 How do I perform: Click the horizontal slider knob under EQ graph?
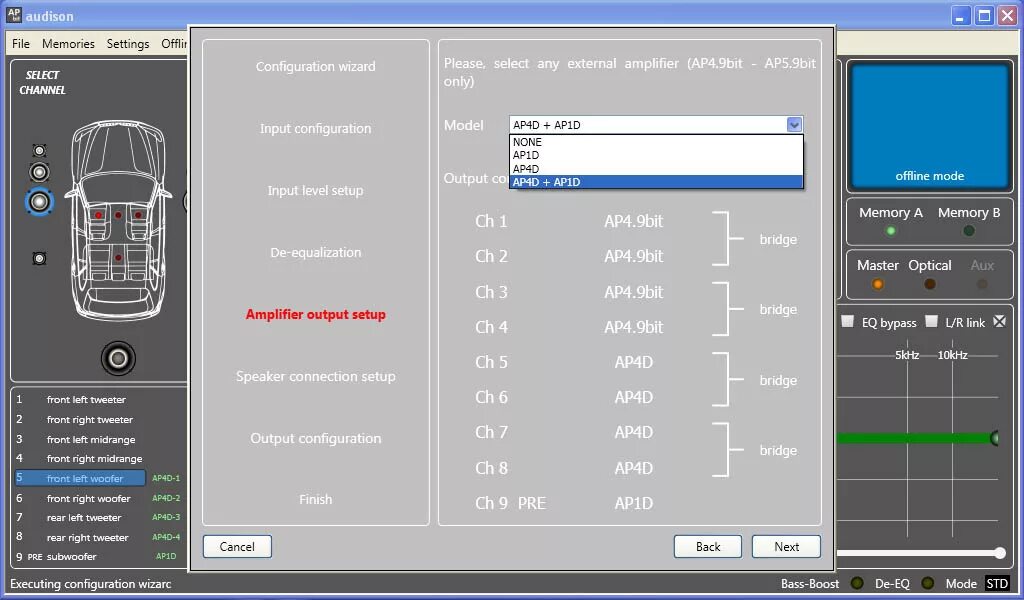pos(1000,553)
